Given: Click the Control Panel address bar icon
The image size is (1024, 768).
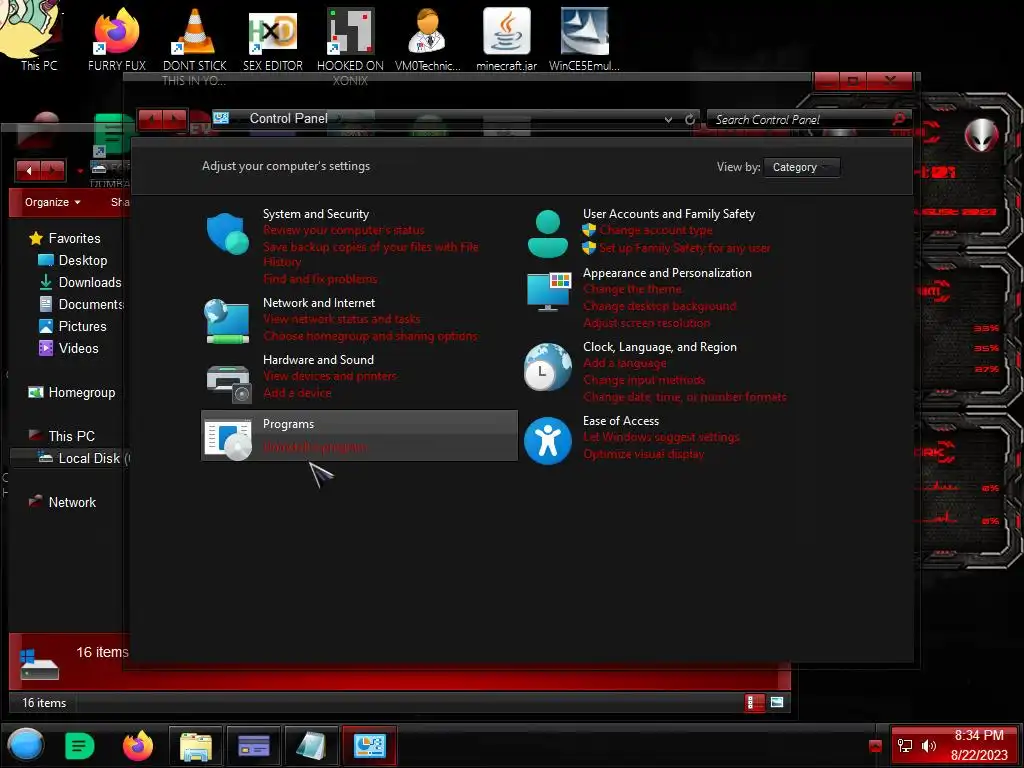Looking at the screenshot, I should [221, 118].
